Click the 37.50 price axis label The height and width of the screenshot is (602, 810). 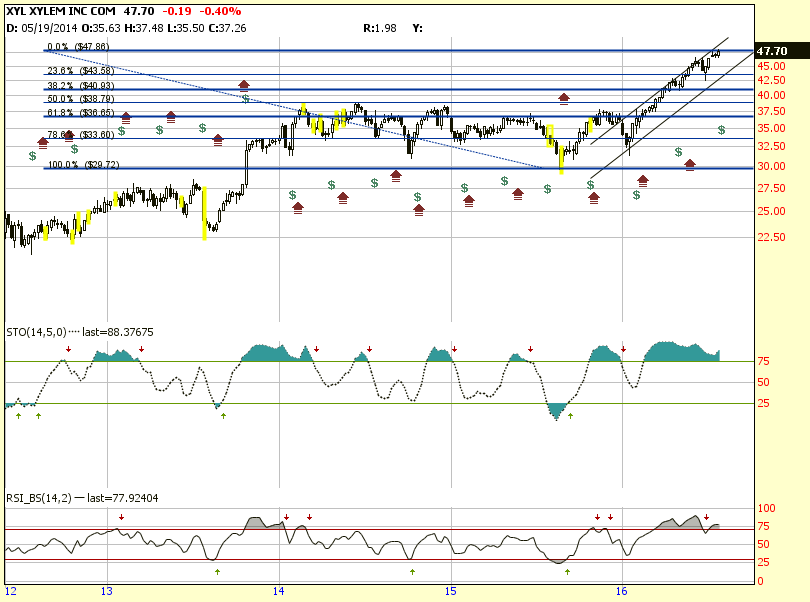tap(771, 111)
